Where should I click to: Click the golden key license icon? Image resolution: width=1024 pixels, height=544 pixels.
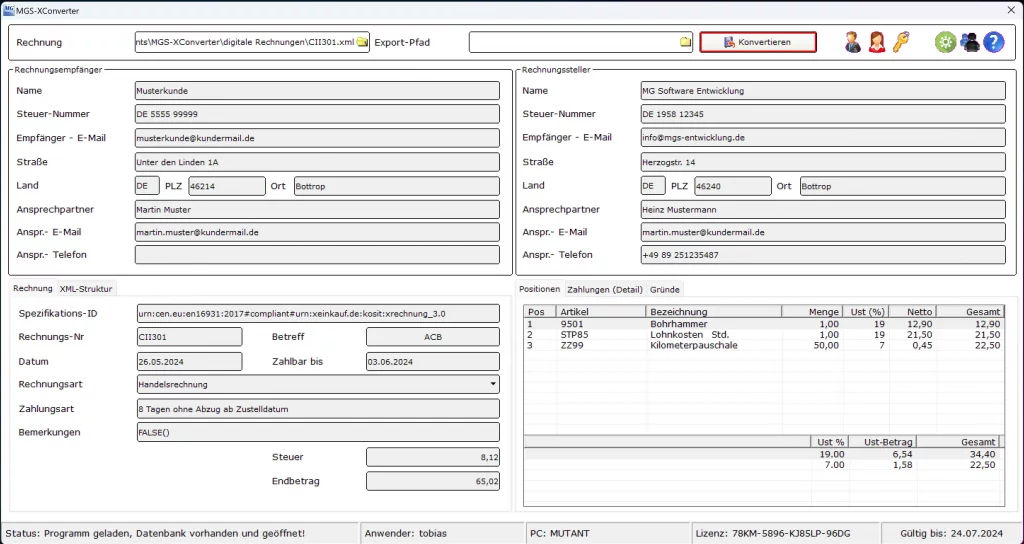901,42
